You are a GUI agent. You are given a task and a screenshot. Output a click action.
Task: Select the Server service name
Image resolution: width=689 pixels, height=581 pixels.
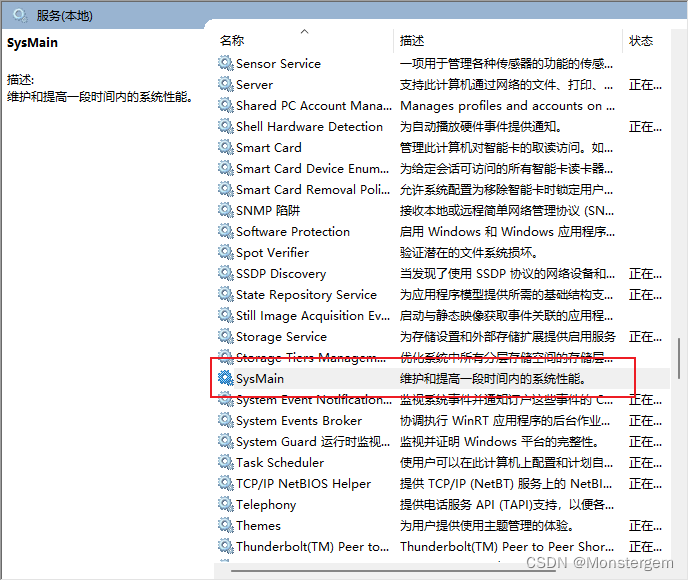[254, 85]
